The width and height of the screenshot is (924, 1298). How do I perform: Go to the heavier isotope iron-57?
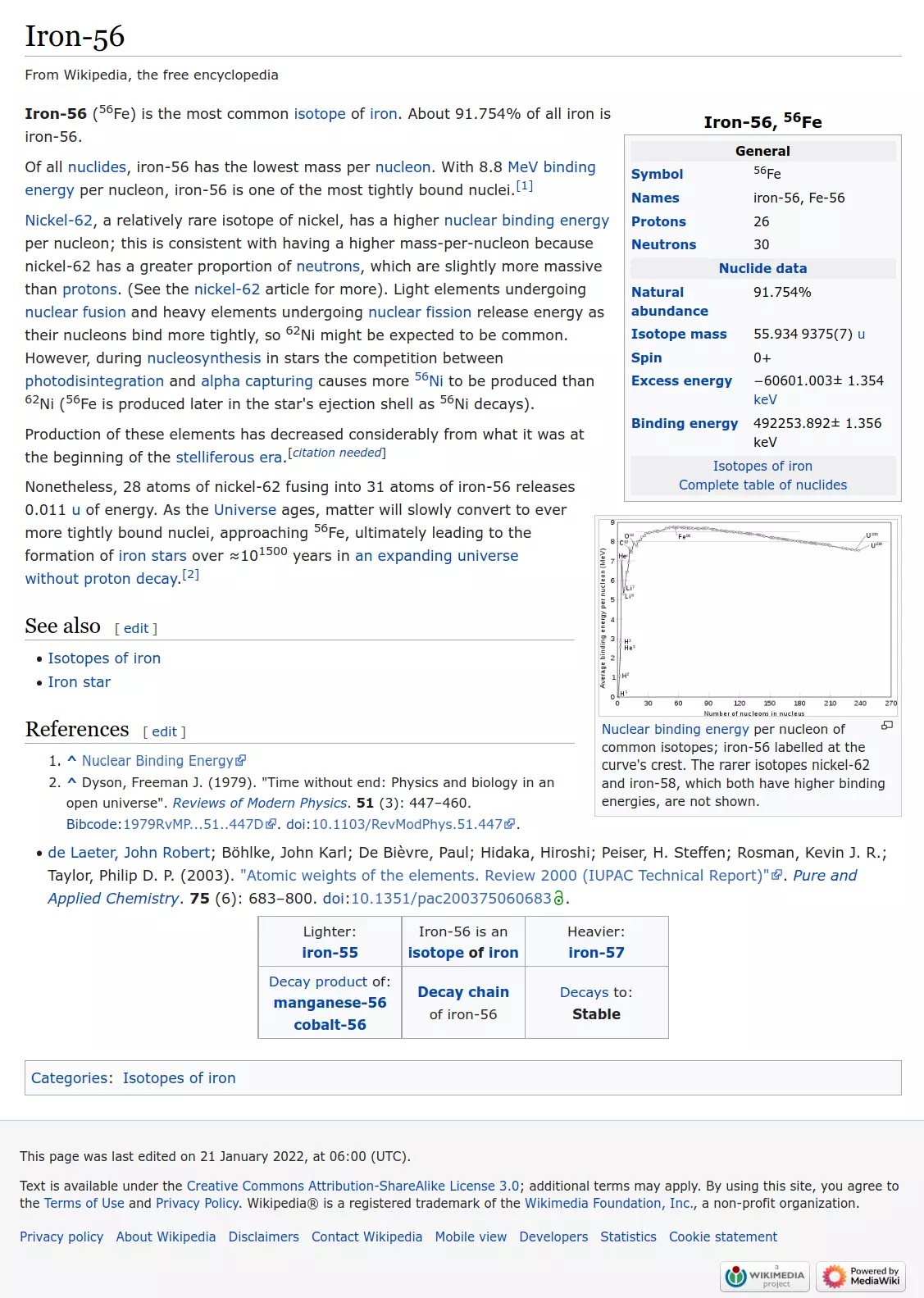point(596,953)
